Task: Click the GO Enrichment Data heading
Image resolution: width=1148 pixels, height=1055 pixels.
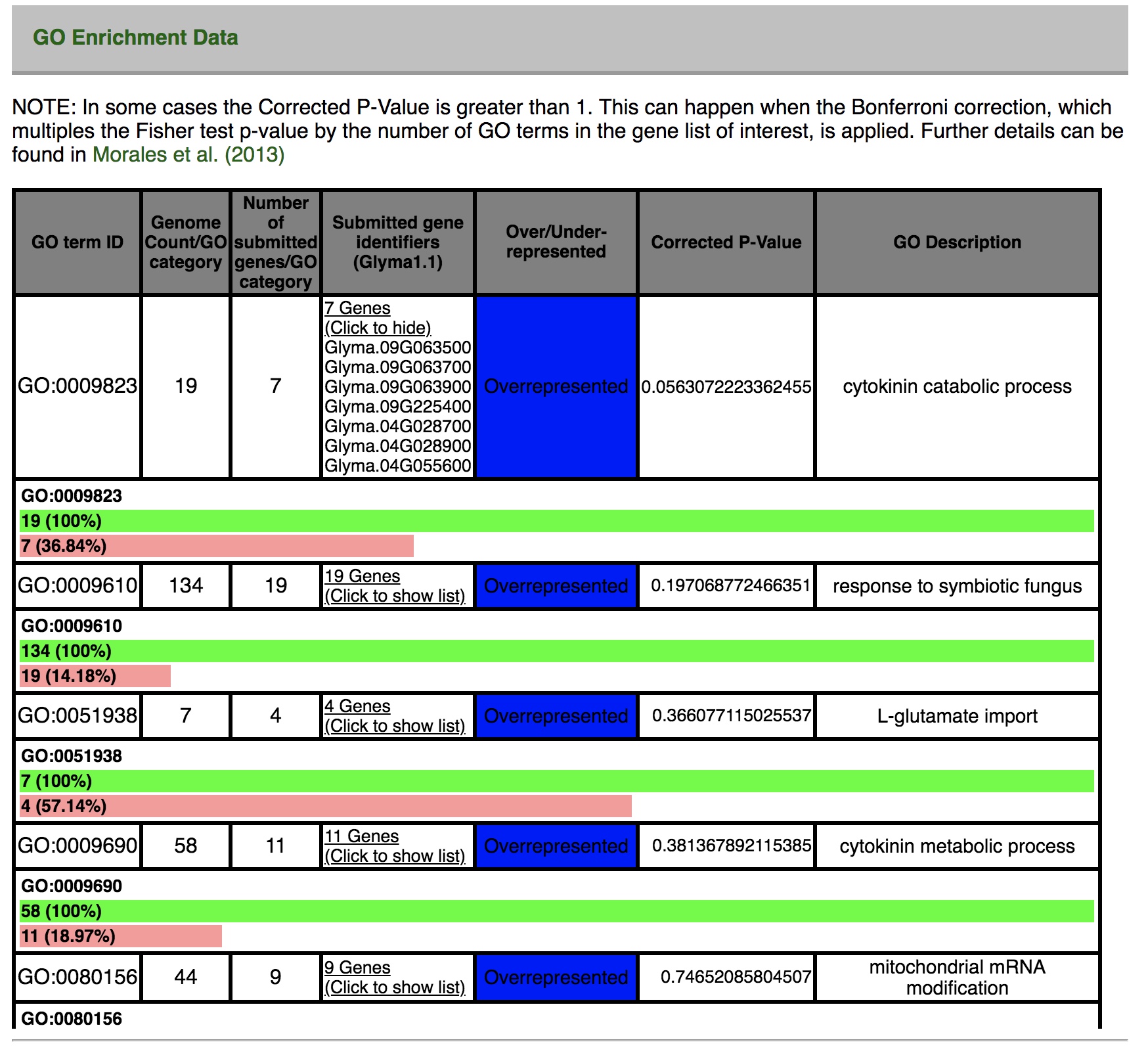Action: coord(135,37)
